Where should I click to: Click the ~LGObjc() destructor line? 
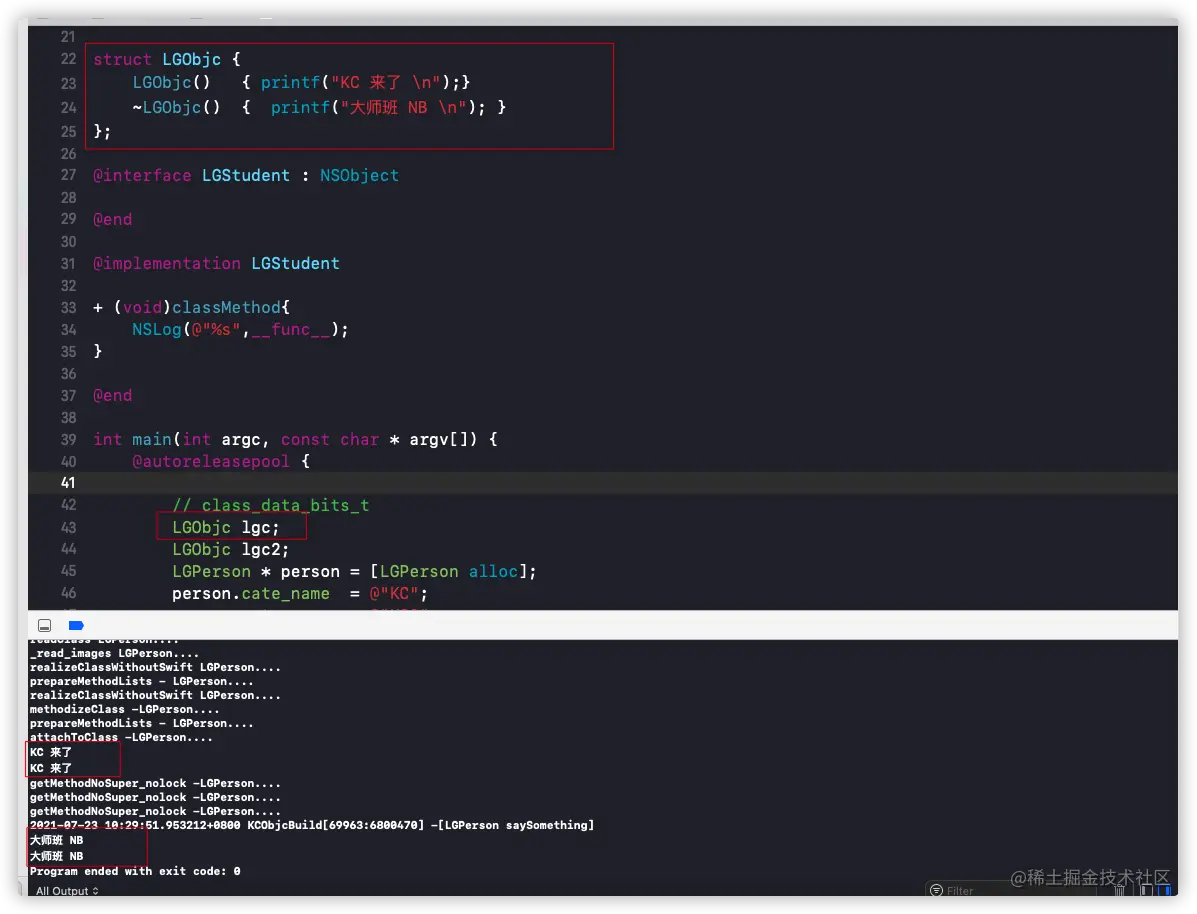(x=319, y=107)
